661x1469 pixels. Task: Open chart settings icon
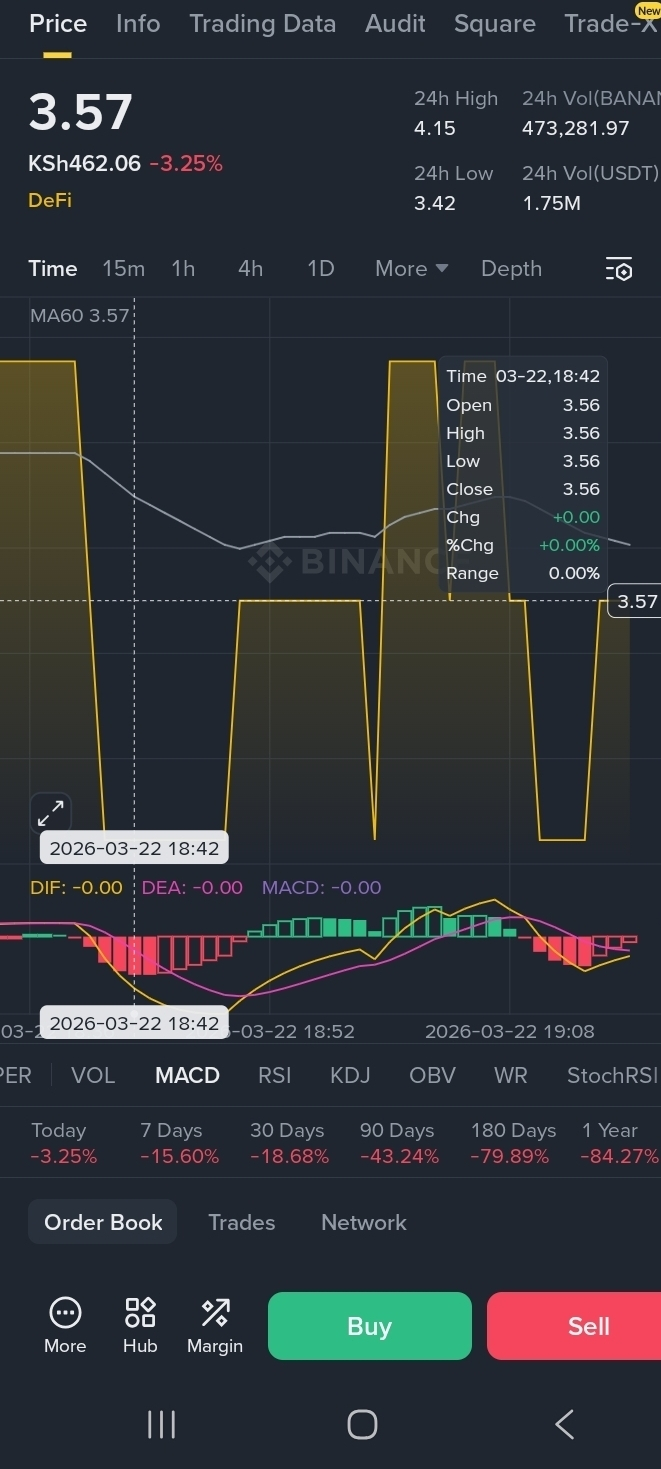click(x=619, y=269)
